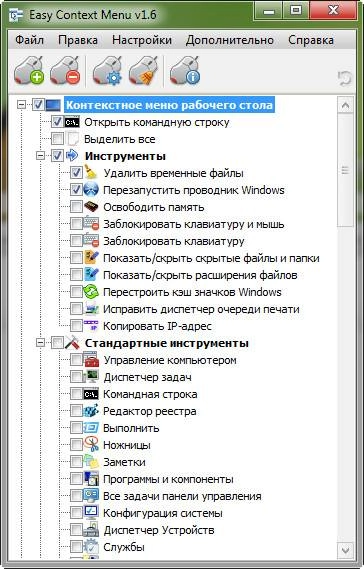The width and height of the screenshot is (364, 569).
Task: Select the Командная строка tree item
Action: point(150,394)
